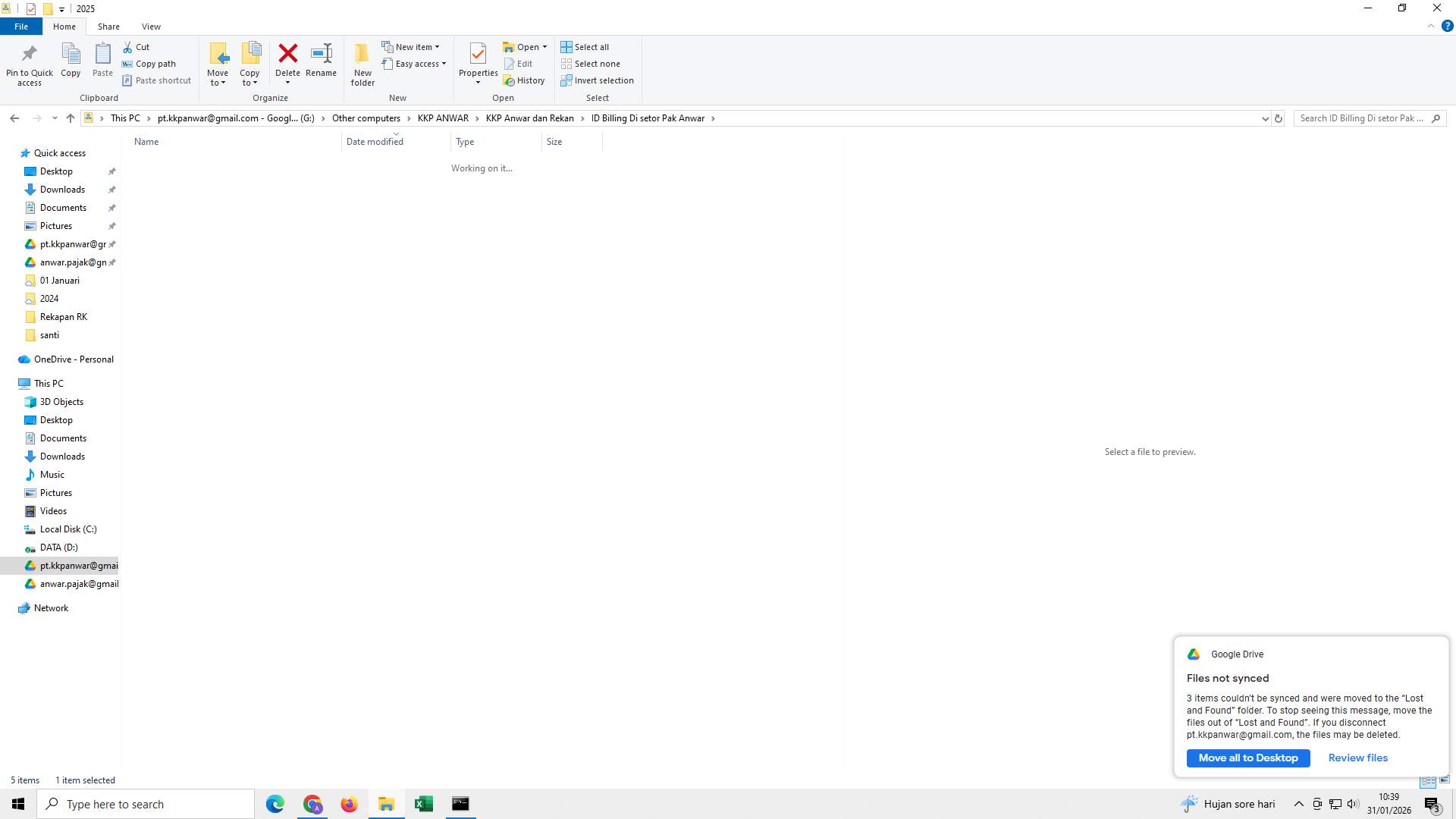
Task: Toggle Invert selection in the Select group
Action: pyautogui.click(x=598, y=80)
